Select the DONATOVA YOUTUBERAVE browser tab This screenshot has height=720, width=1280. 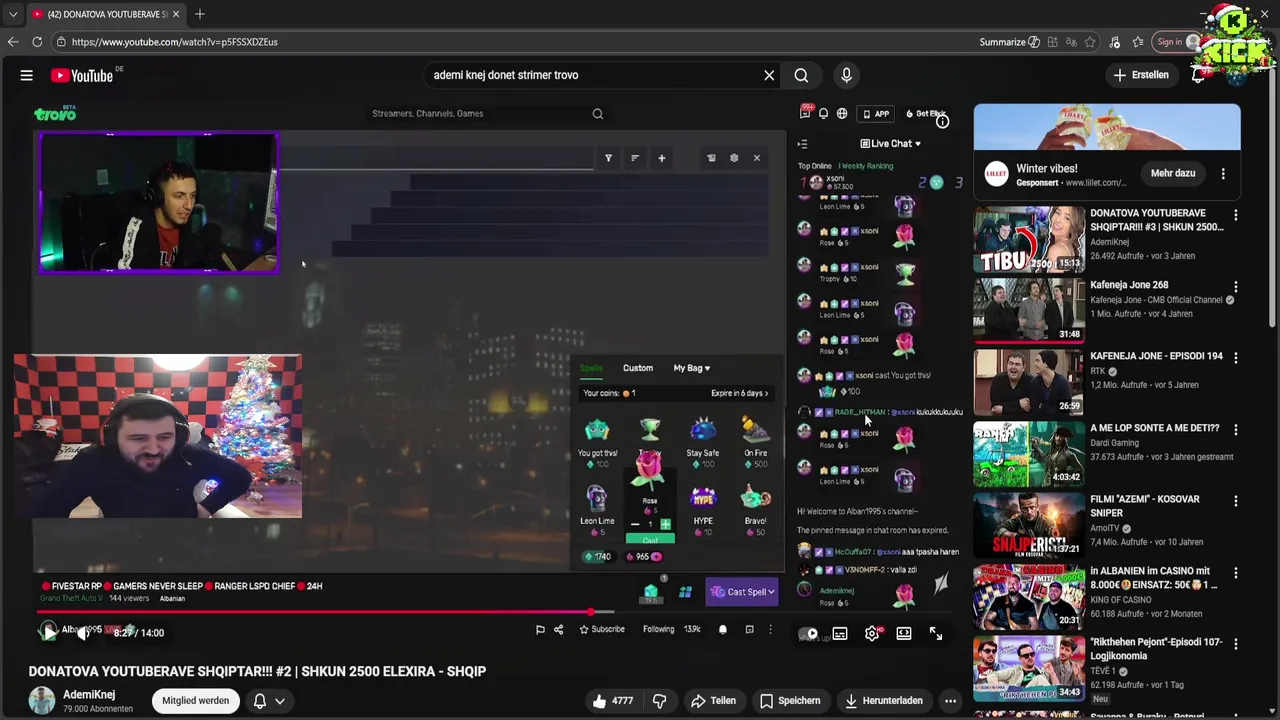tap(105, 14)
